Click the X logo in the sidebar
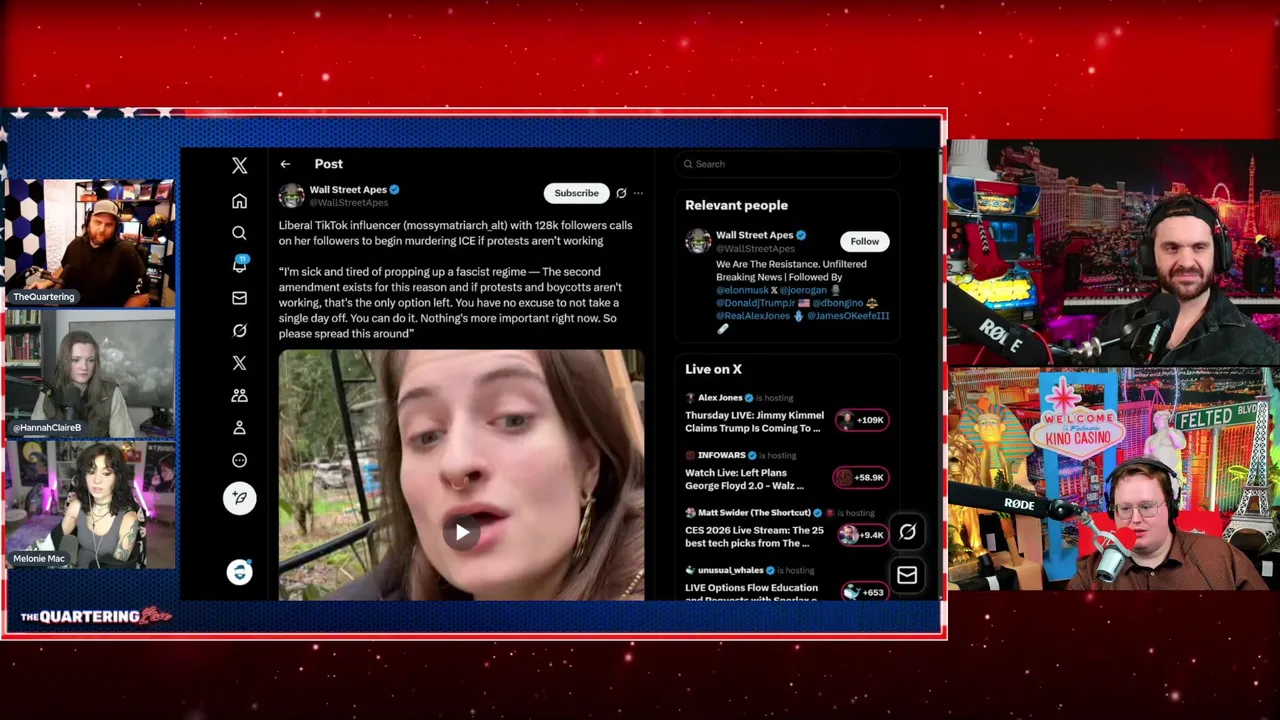This screenshot has height=720, width=1280. coord(239,166)
